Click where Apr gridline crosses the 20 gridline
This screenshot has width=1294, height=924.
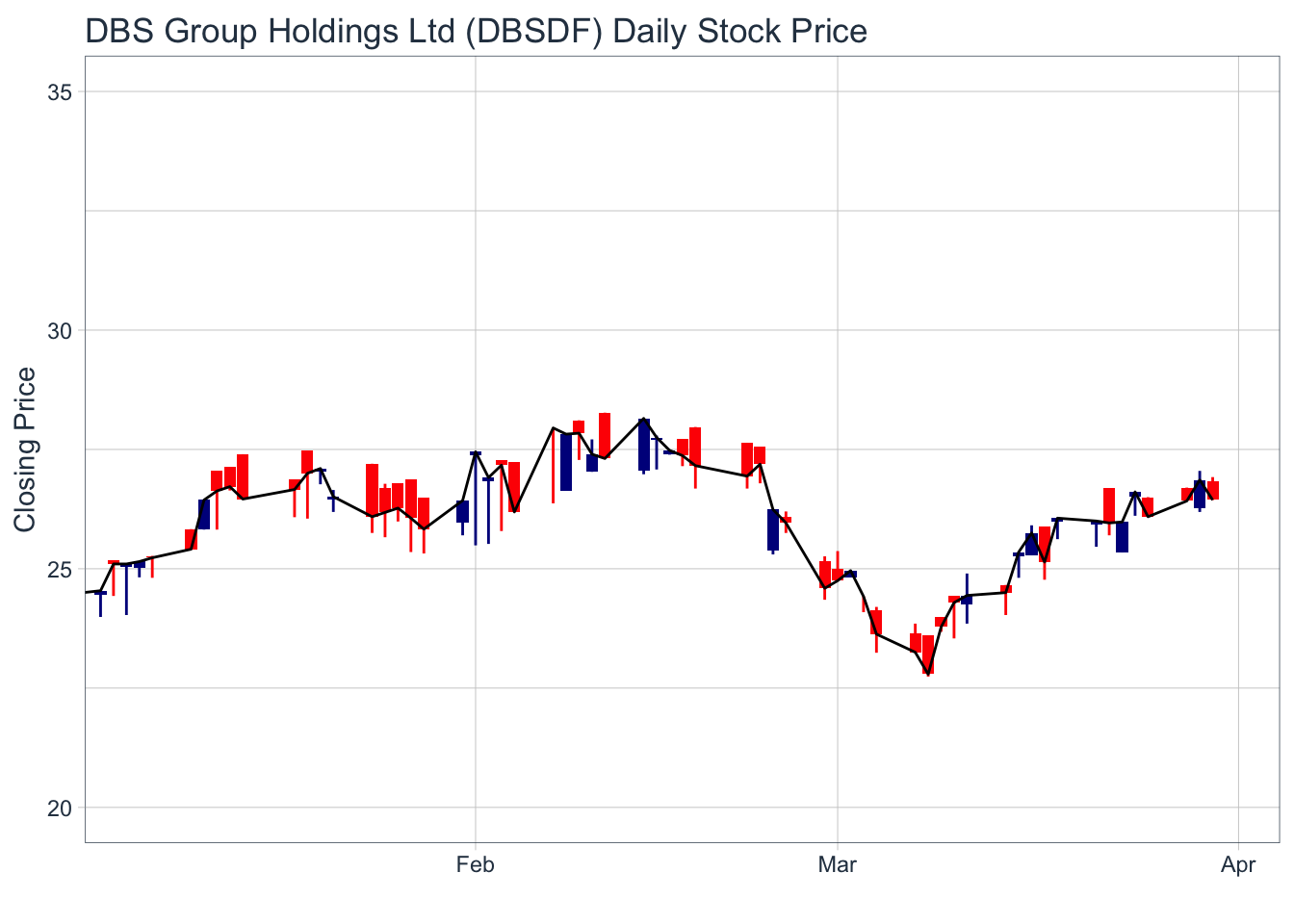tap(1238, 808)
